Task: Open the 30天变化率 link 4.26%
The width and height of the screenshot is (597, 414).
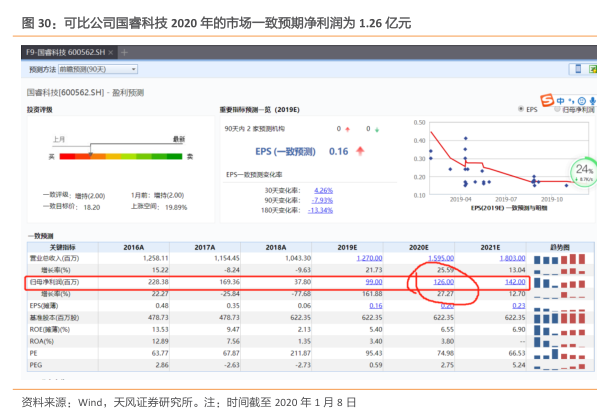Action: pos(323,190)
